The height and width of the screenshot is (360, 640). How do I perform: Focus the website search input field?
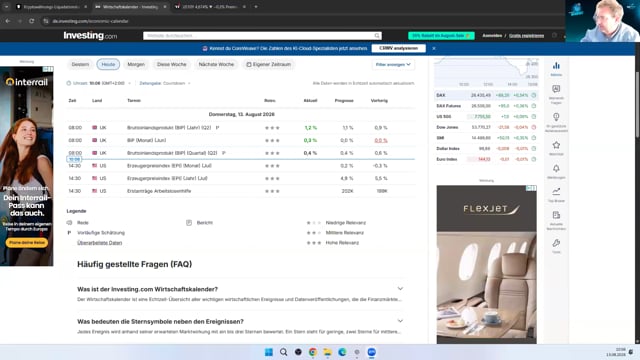pyautogui.click(x=258, y=36)
